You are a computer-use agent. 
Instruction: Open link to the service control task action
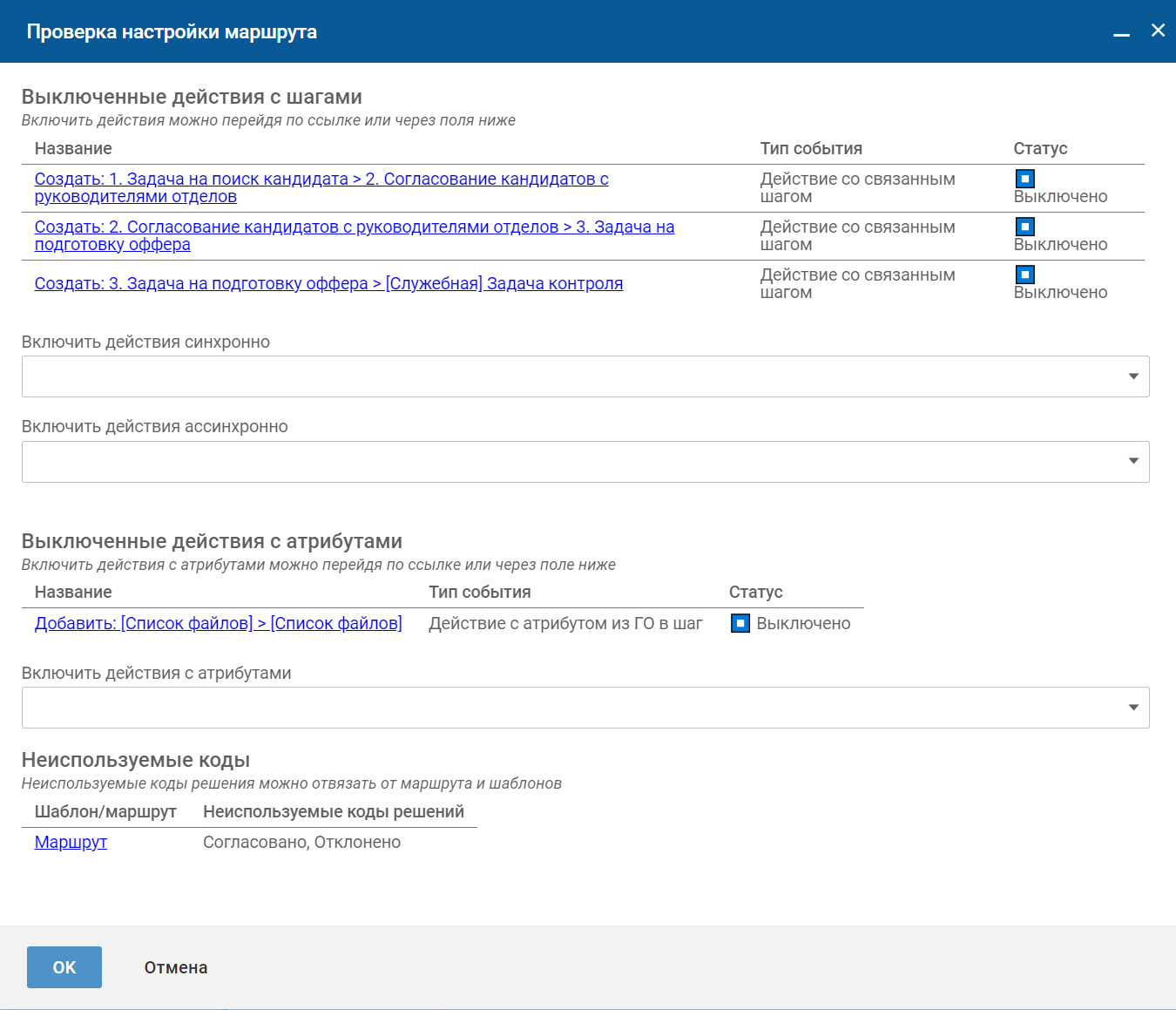coord(328,283)
